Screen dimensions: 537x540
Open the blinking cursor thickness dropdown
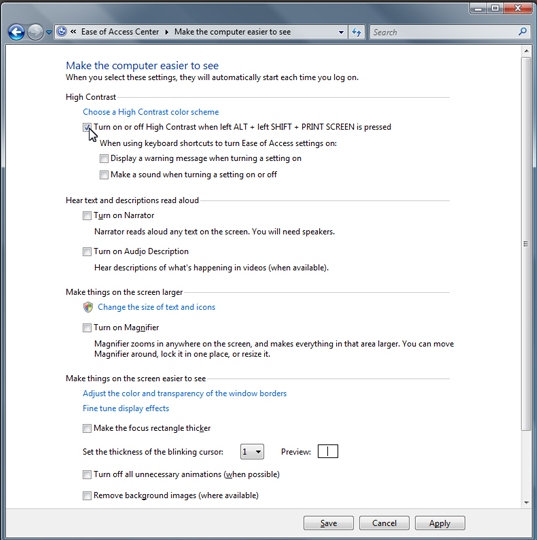tap(252, 451)
